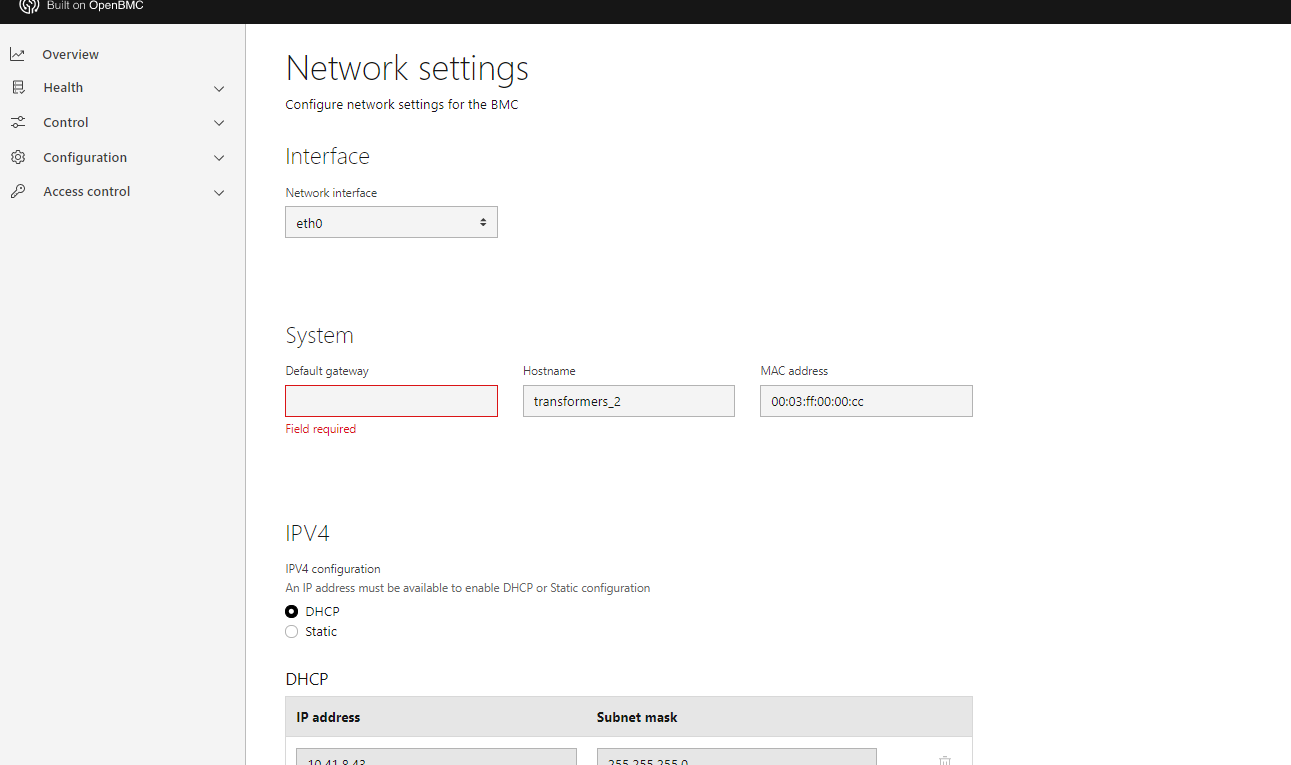
Task: Select the Control menu item
Action: pos(65,122)
